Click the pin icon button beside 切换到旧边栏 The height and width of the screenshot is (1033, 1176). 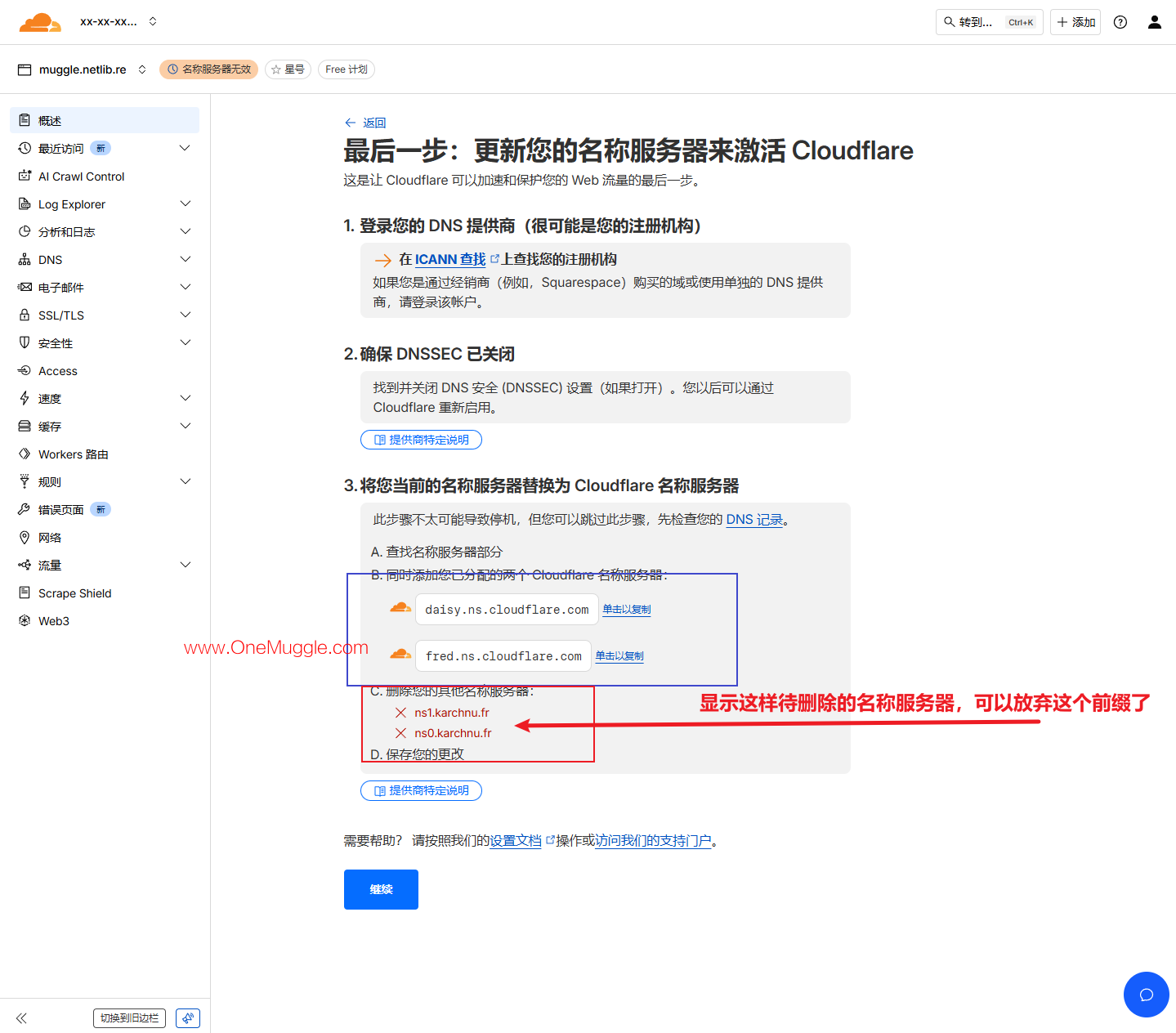(188, 1018)
